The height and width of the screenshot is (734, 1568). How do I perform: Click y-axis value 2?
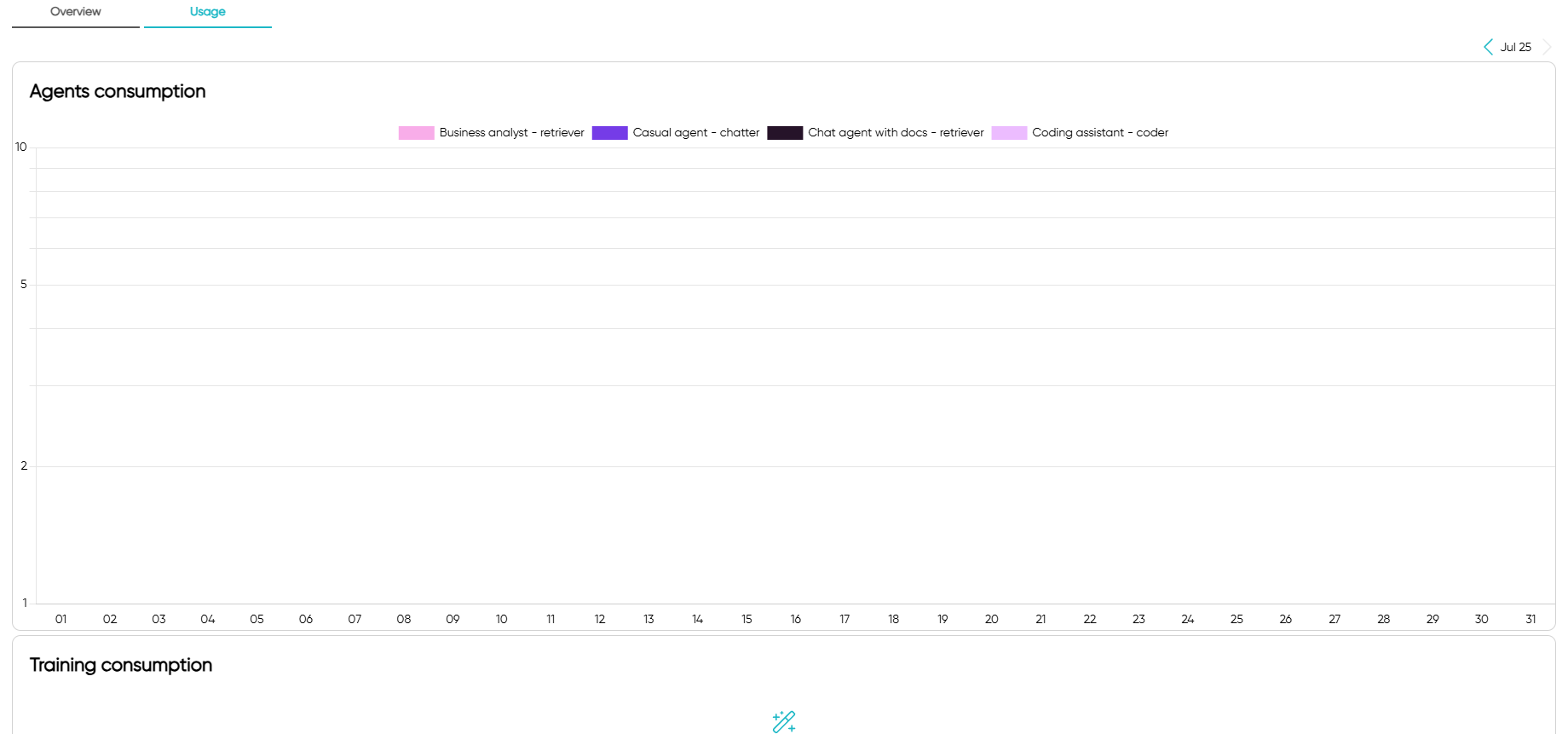24,465
